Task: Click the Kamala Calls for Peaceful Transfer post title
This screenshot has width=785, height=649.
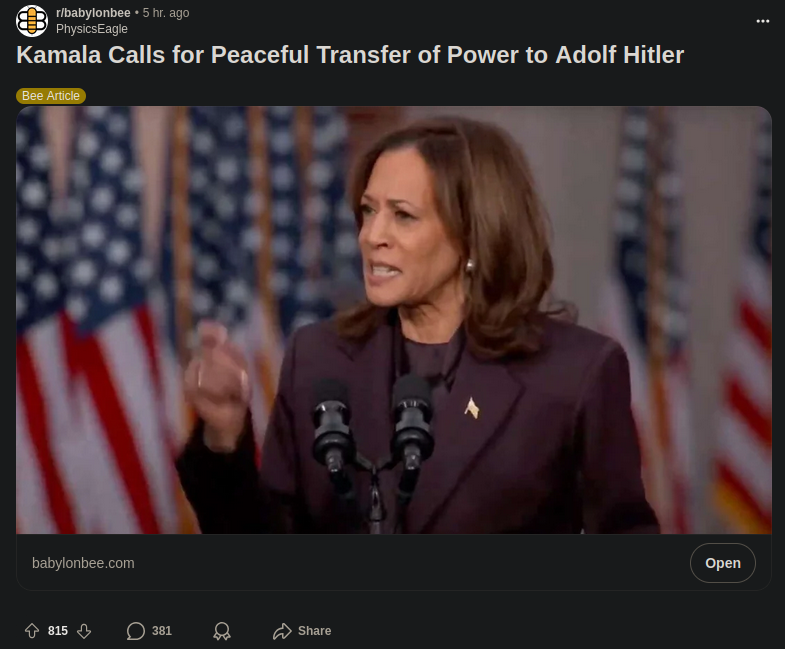Action: tap(350, 55)
